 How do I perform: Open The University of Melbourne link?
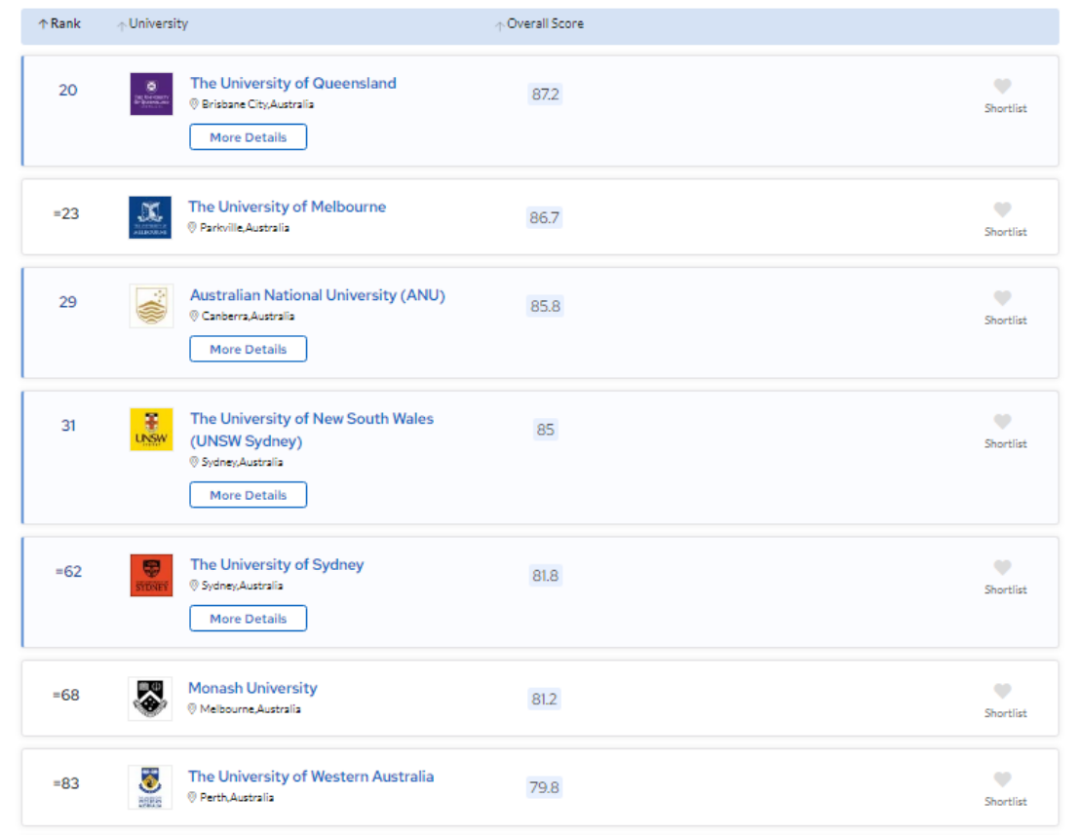pos(287,207)
